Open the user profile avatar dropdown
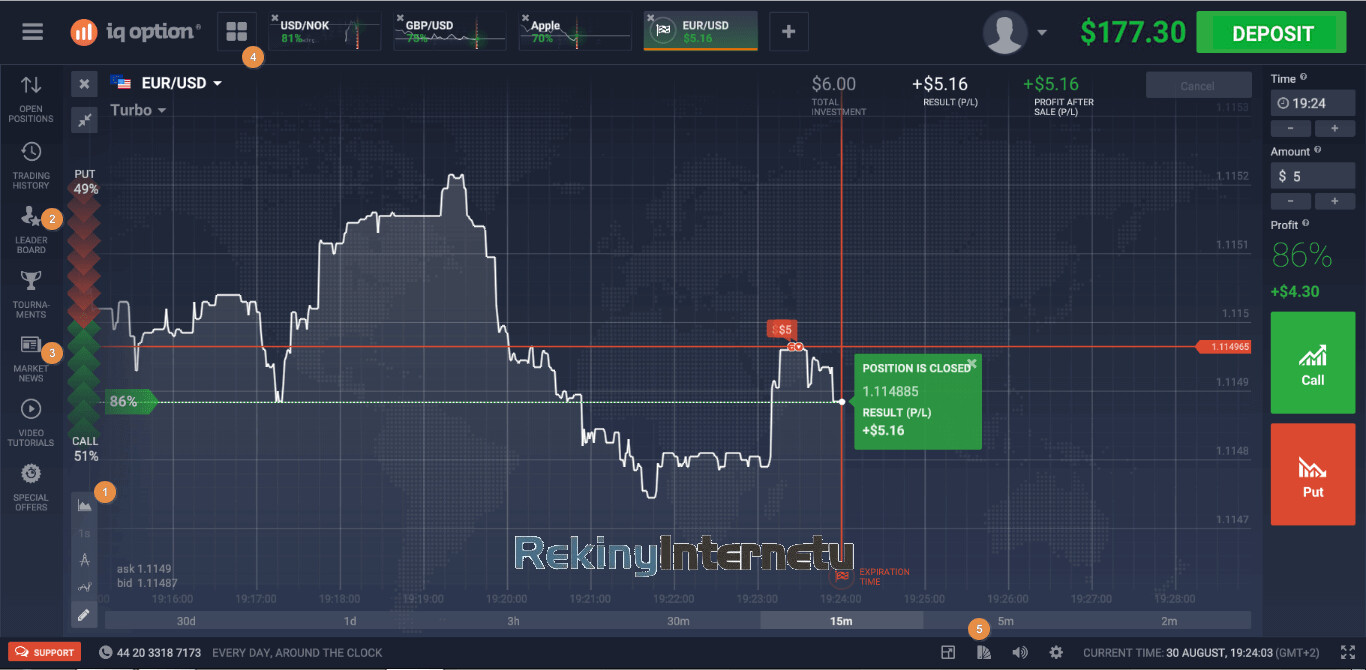The width and height of the screenshot is (1366, 670). (x=1015, y=32)
